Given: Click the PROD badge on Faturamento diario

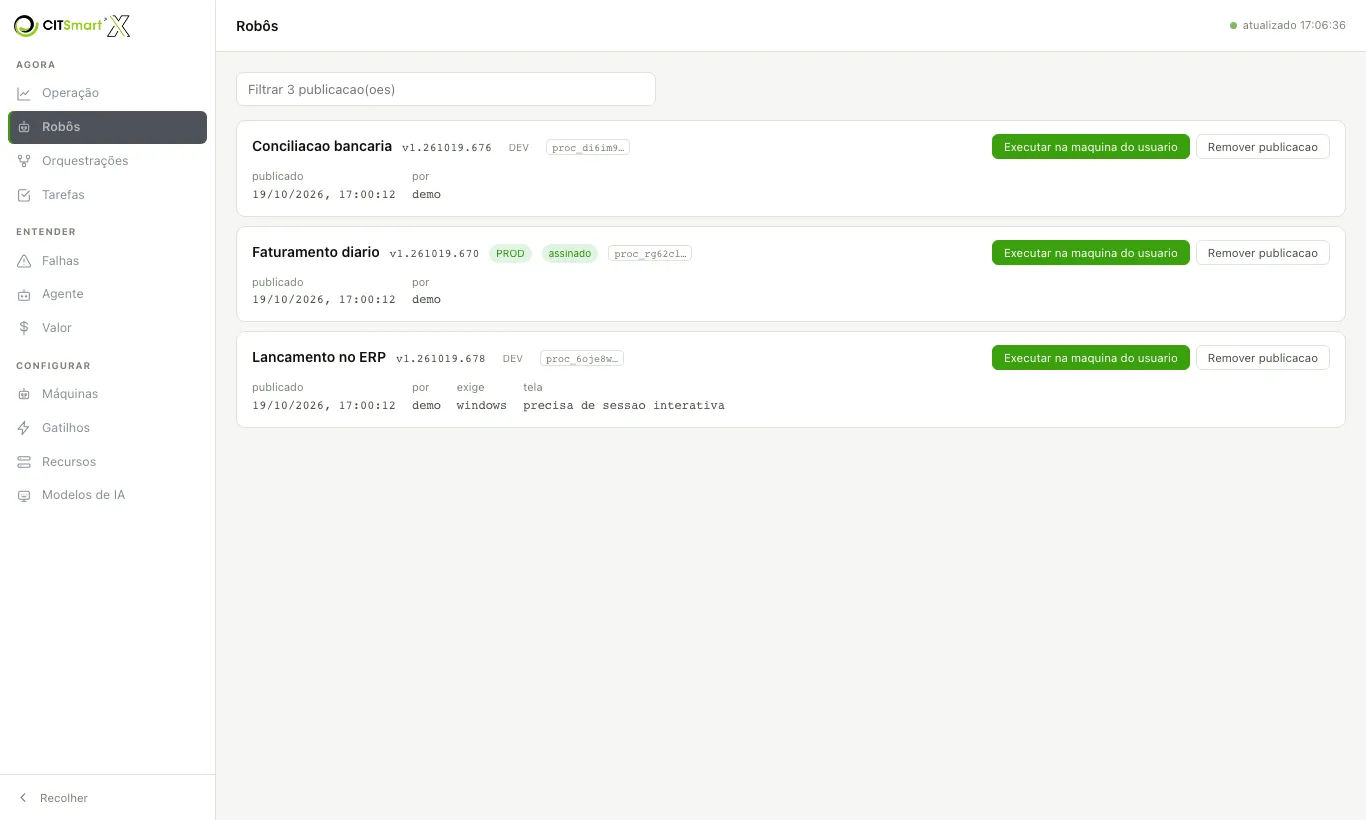Looking at the screenshot, I should coord(510,254).
